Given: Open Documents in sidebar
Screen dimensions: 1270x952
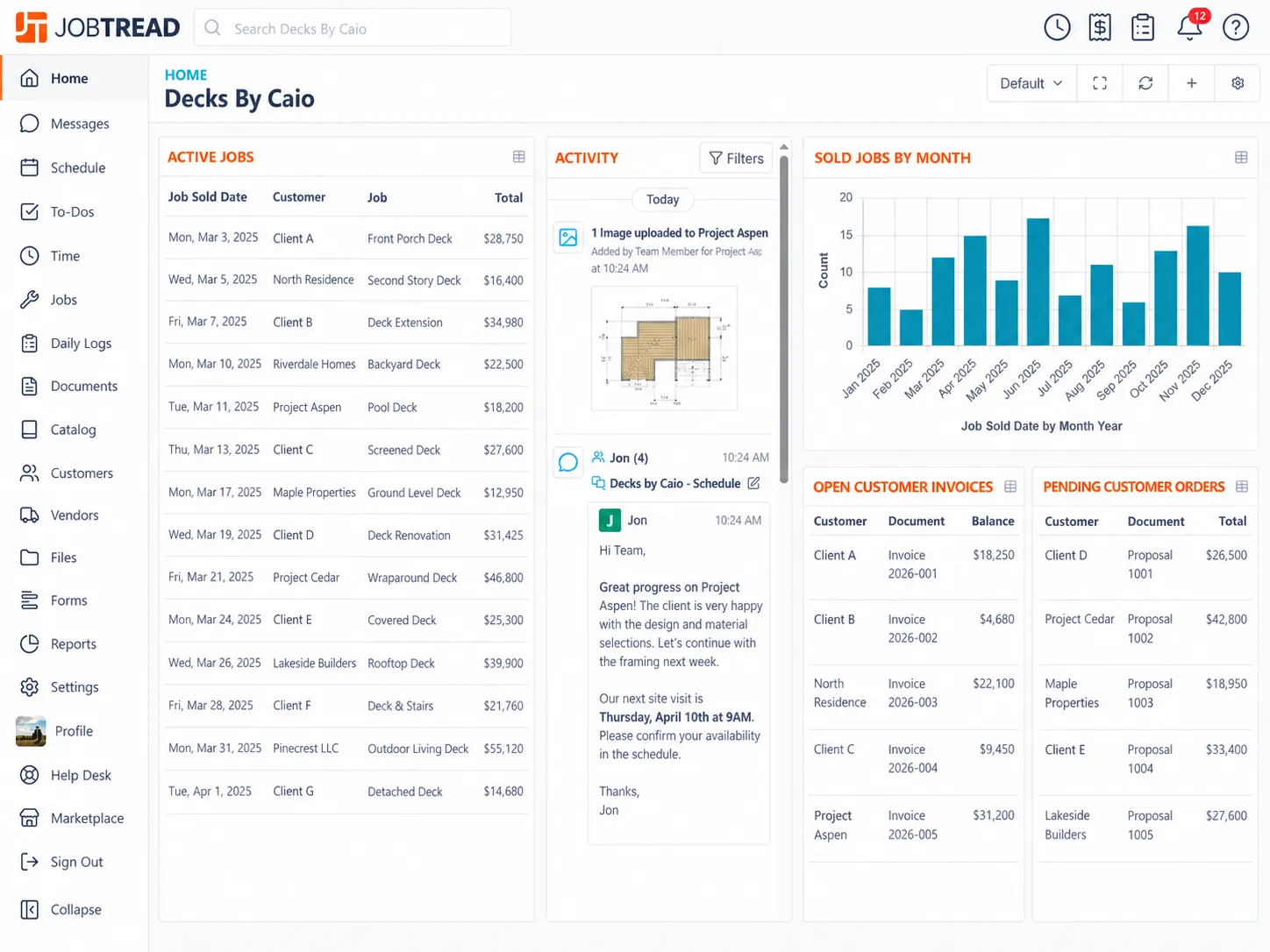Looking at the screenshot, I should click(75, 386).
